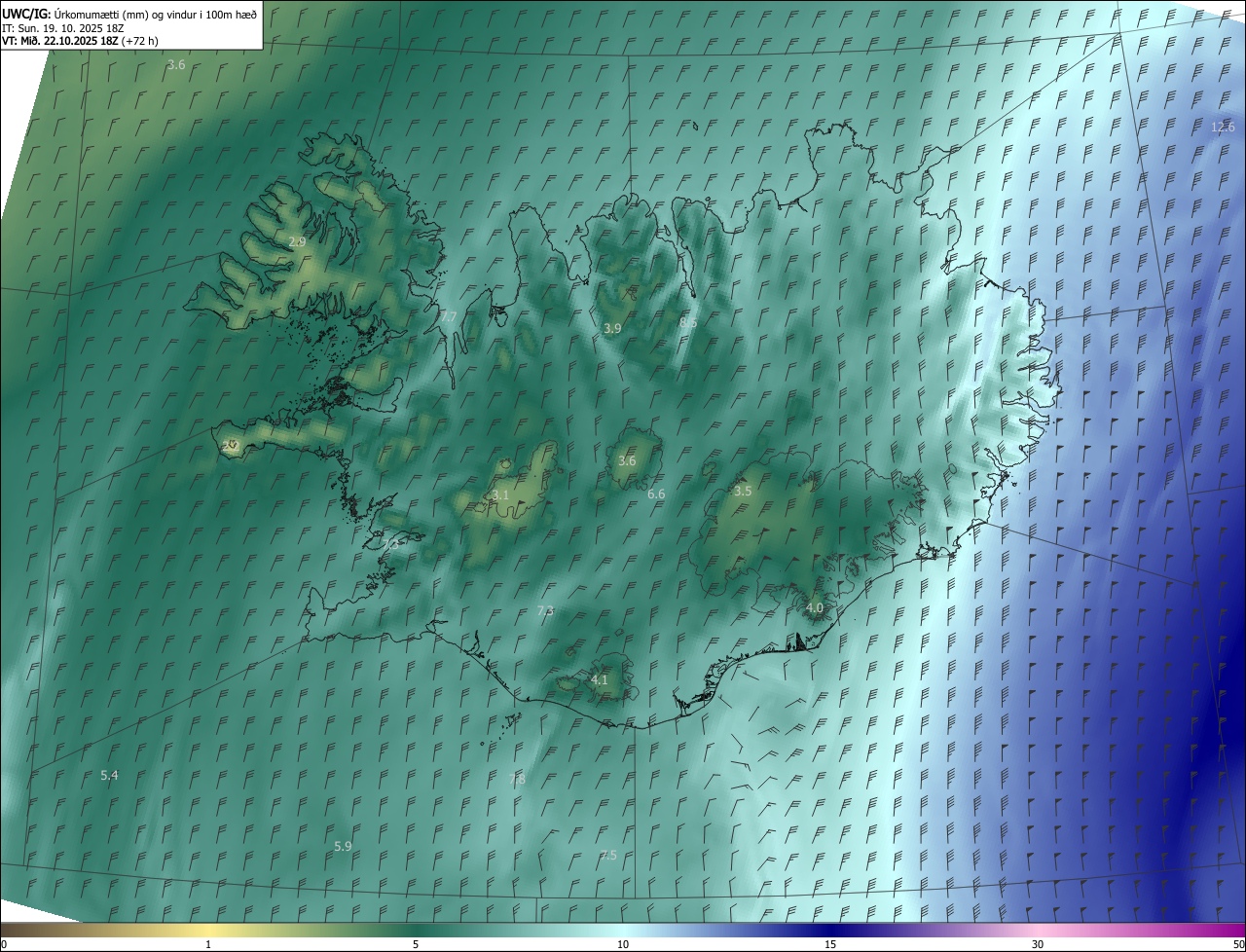Click the "VT: Mið. 22.10.2025 18Z (+72 h)" line
This screenshot has height=952, width=1246.
click(80, 41)
